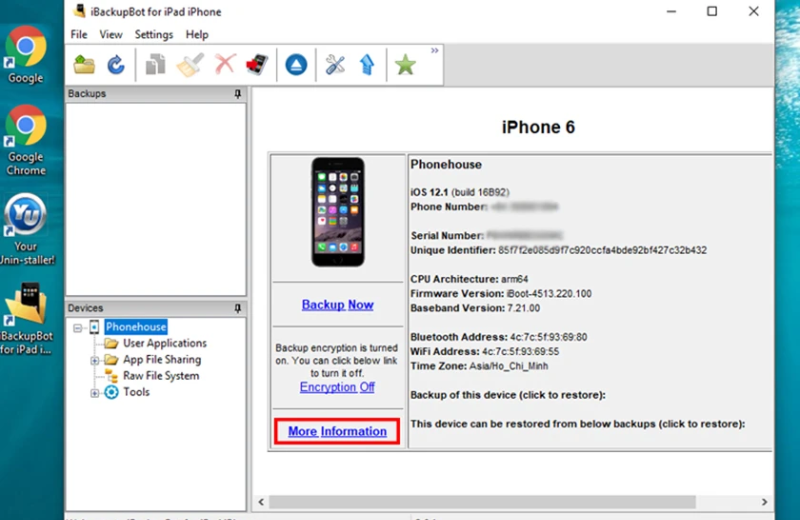800x520 pixels.
Task: Click the horizontal scrollbar right arrow
Action: (x=764, y=502)
